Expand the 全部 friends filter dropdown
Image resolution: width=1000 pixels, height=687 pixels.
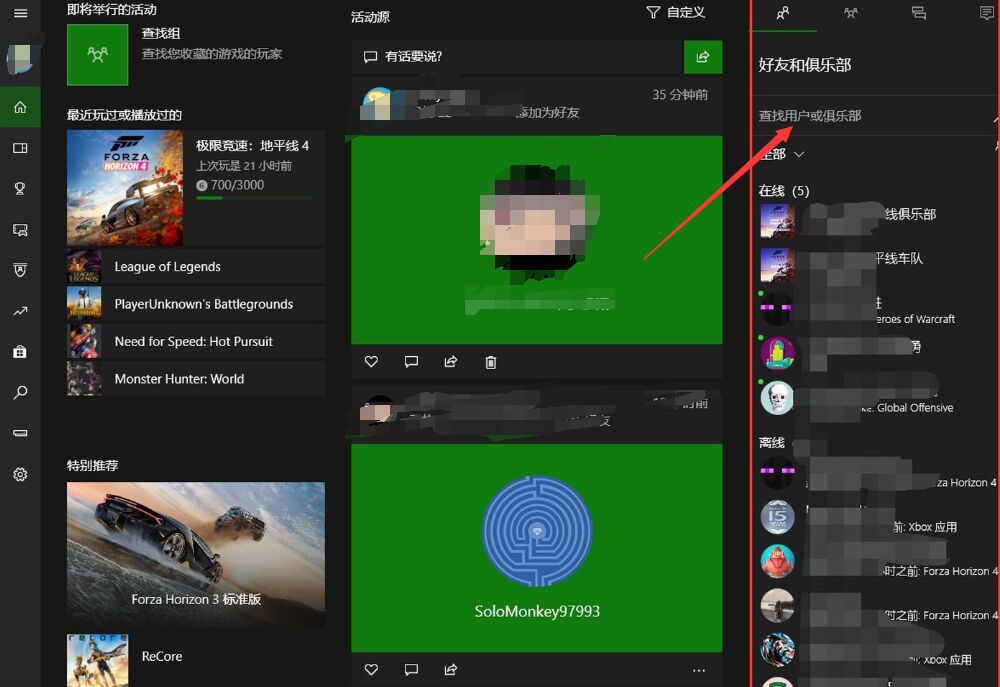coord(782,154)
